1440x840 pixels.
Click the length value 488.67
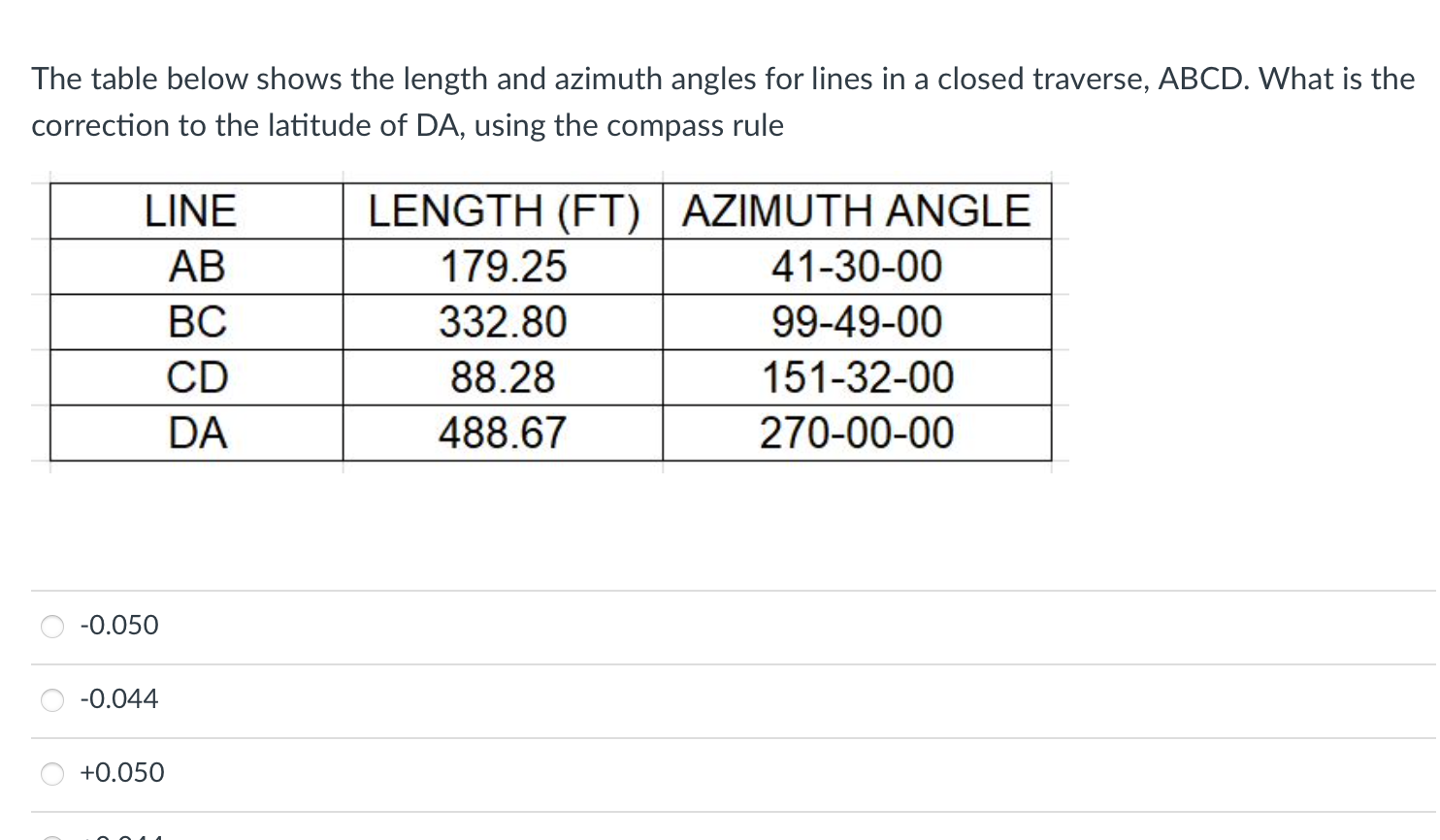[504, 434]
